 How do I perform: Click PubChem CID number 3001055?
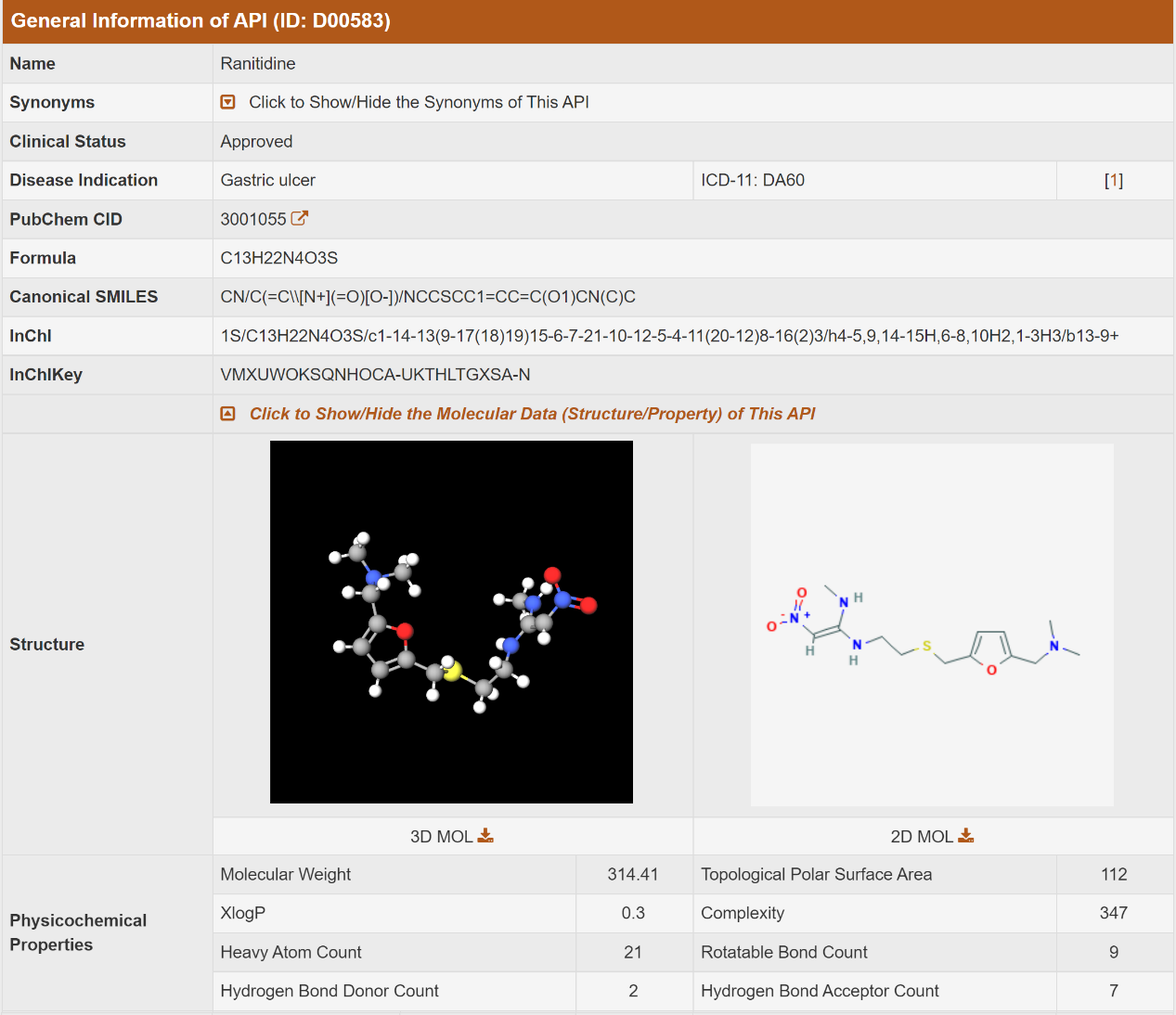click(x=253, y=219)
